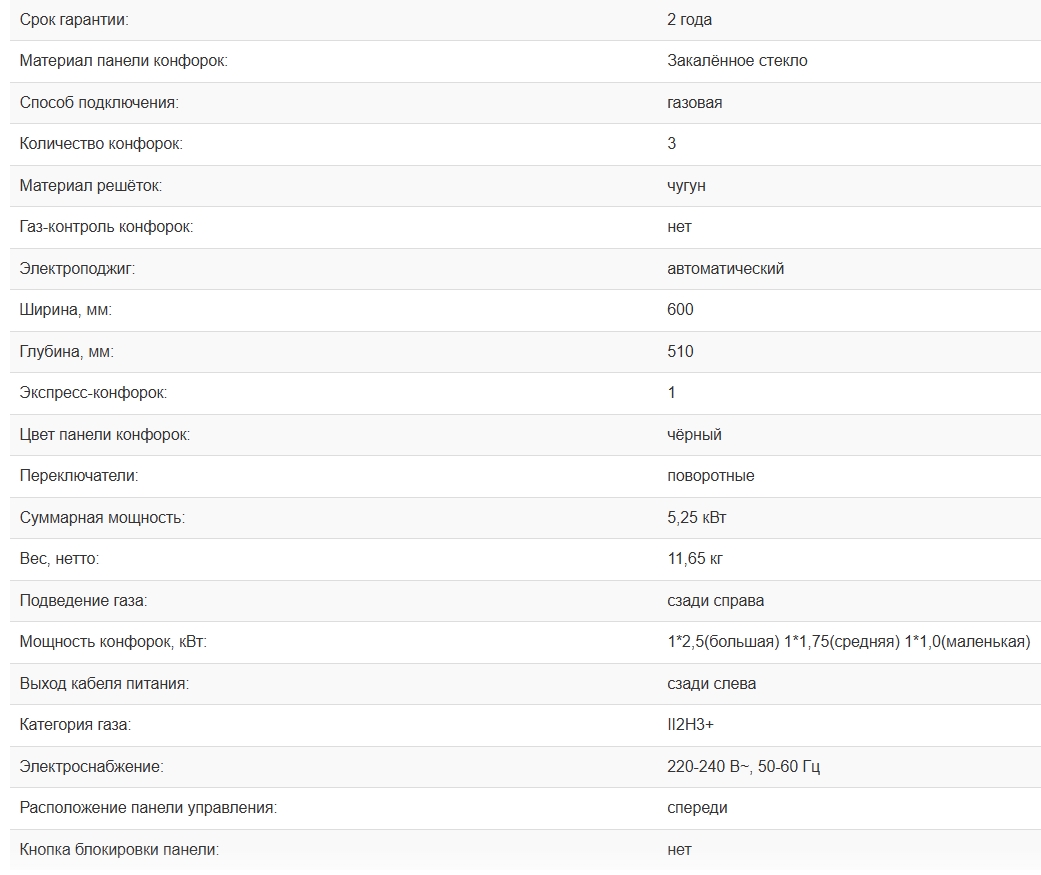Image resolution: width=1041 pixels, height=875 pixels.
Task: Select the depth value "510"
Action: pos(680,352)
